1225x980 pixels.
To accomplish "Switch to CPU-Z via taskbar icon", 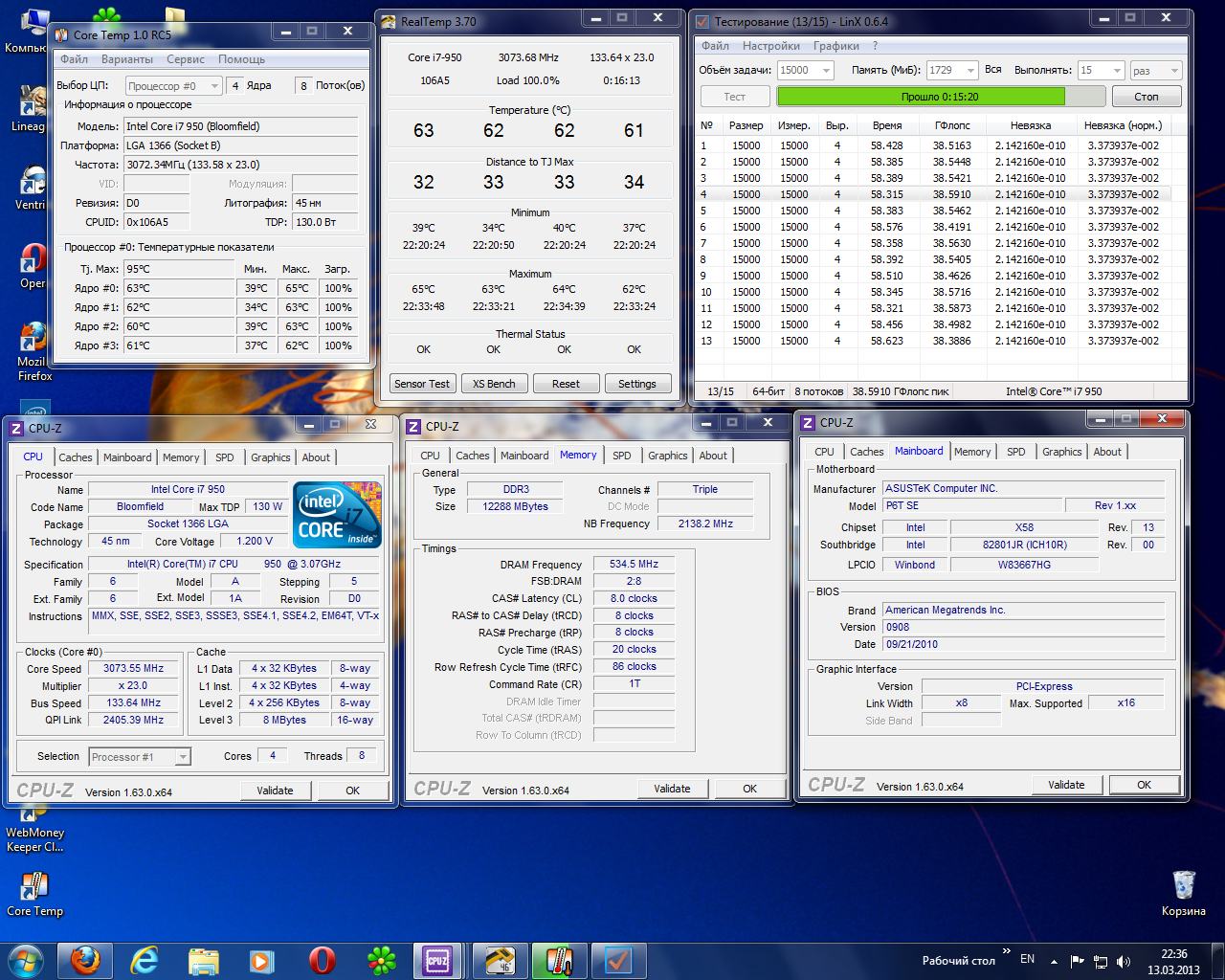I will 438,960.
